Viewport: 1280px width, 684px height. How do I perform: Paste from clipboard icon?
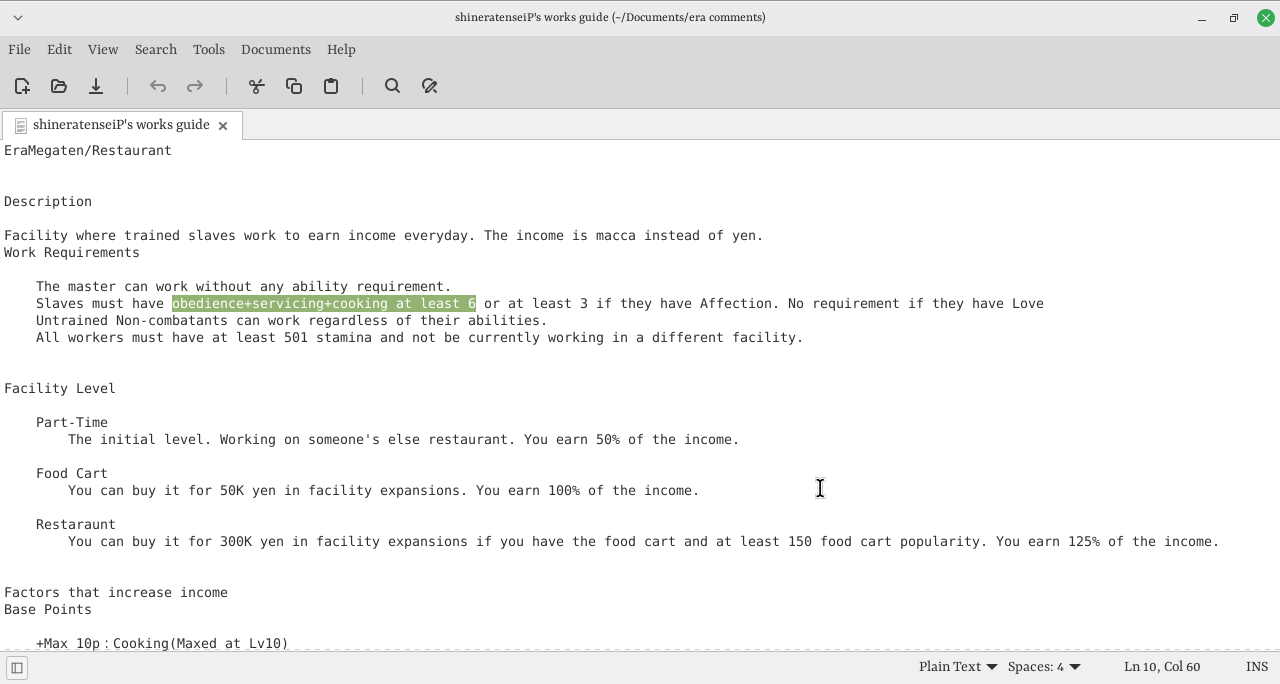(331, 86)
